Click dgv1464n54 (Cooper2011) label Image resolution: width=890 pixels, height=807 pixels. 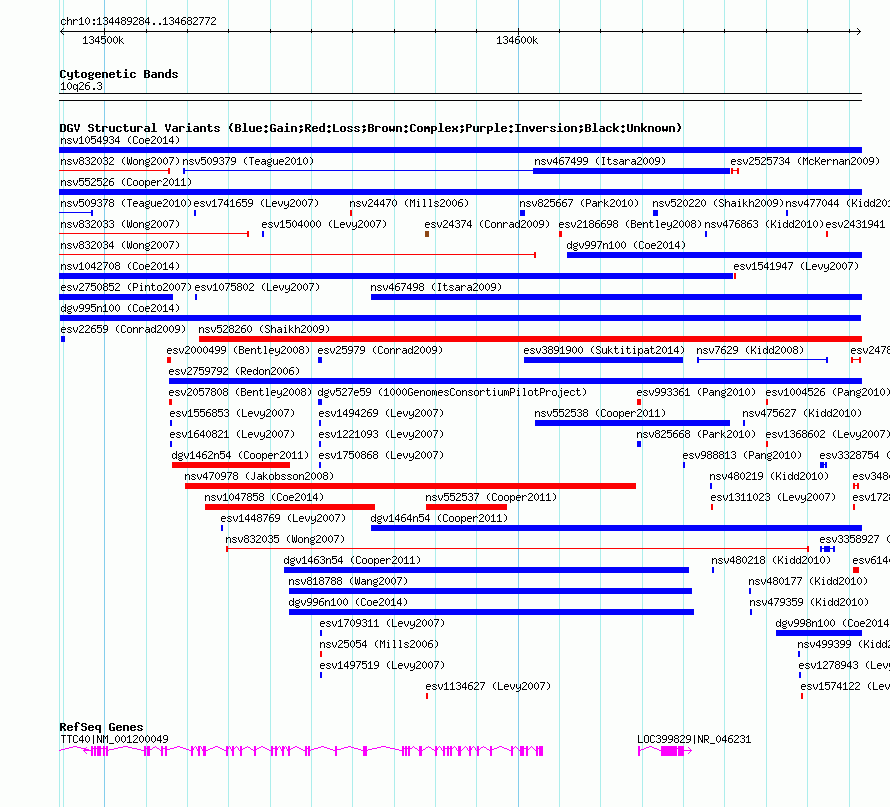tap(439, 518)
